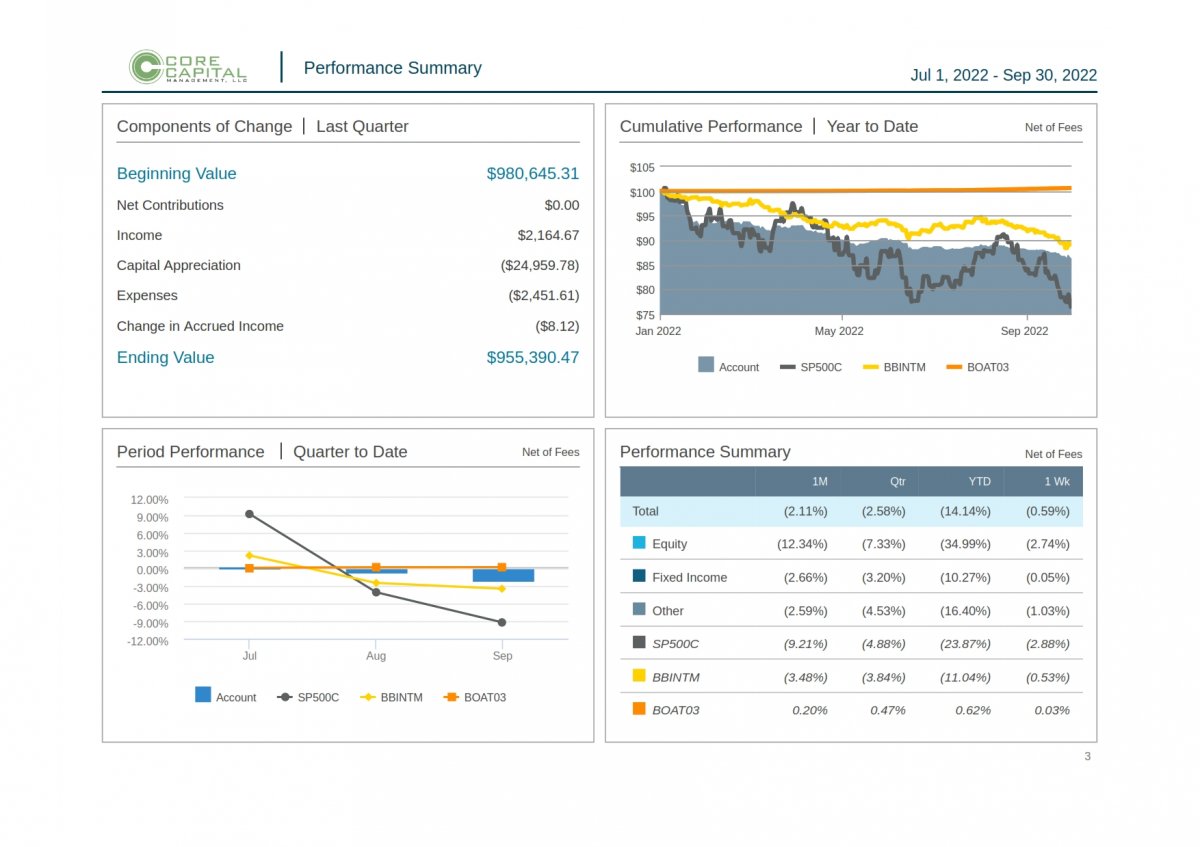Click BBINTM legend marker in Period Performance chart

point(367,697)
